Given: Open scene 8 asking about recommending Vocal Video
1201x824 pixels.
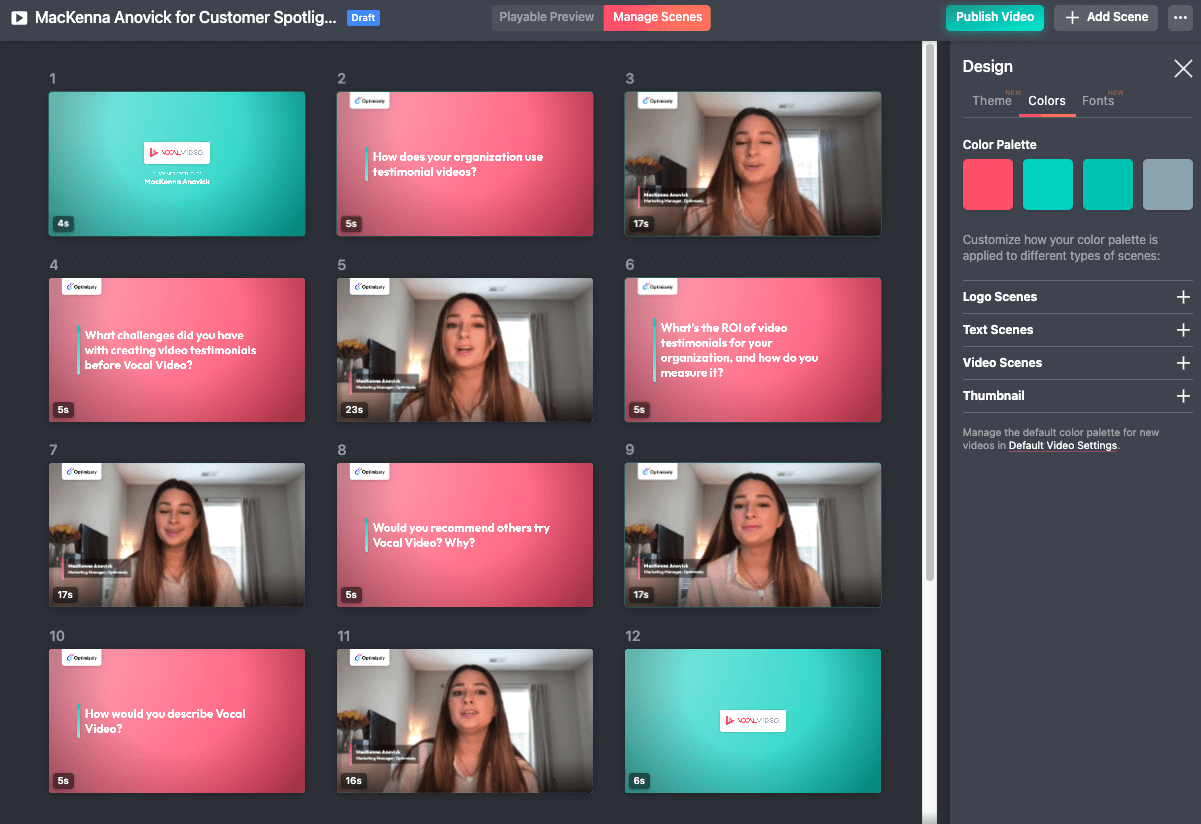Looking at the screenshot, I should (x=465, y=535).
